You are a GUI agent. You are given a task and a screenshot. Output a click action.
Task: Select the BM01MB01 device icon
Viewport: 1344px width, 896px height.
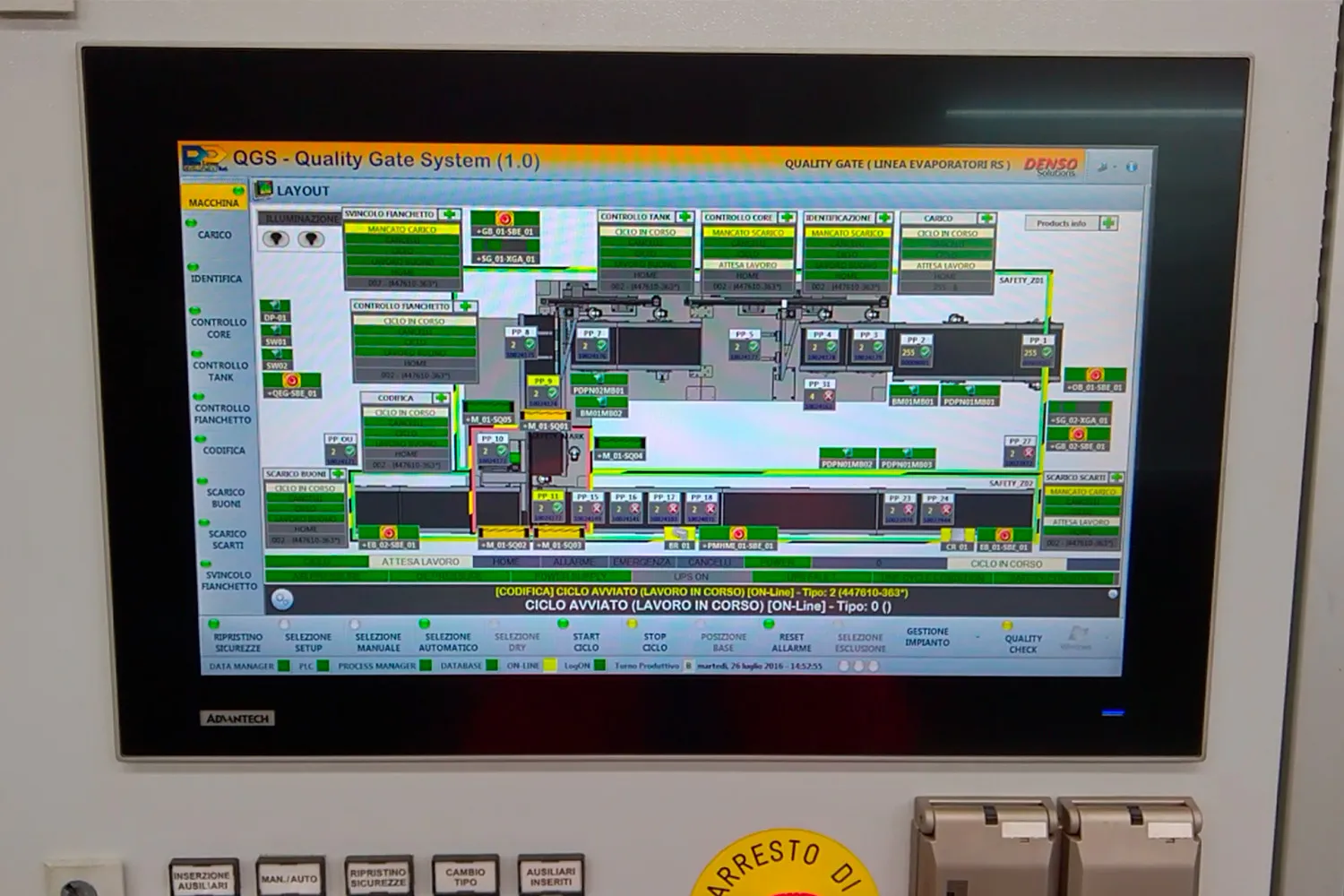pos(913,390)
